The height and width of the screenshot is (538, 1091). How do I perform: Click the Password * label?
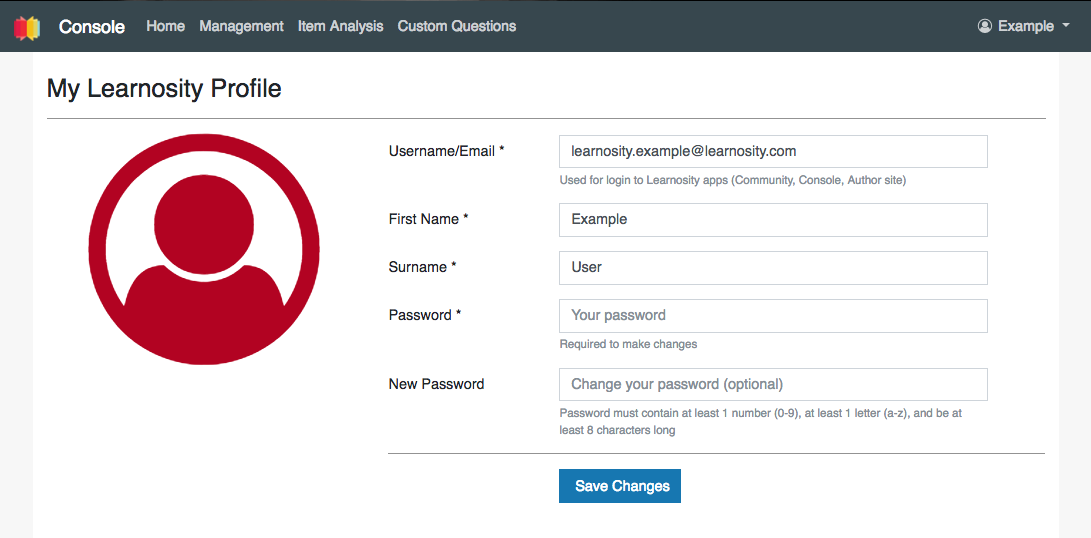pyautogui.click(x=425, y=315)
